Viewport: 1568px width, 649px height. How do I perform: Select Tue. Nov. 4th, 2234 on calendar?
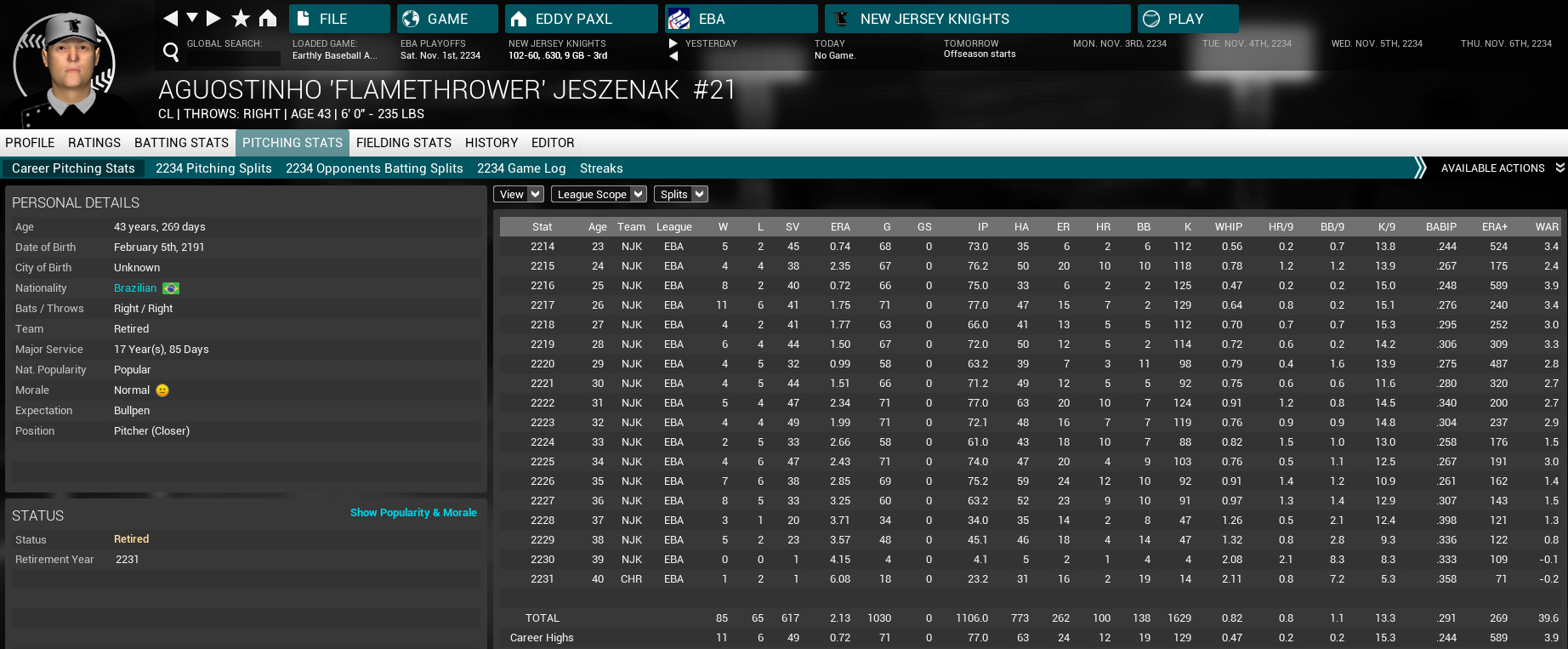point(1247,43)
